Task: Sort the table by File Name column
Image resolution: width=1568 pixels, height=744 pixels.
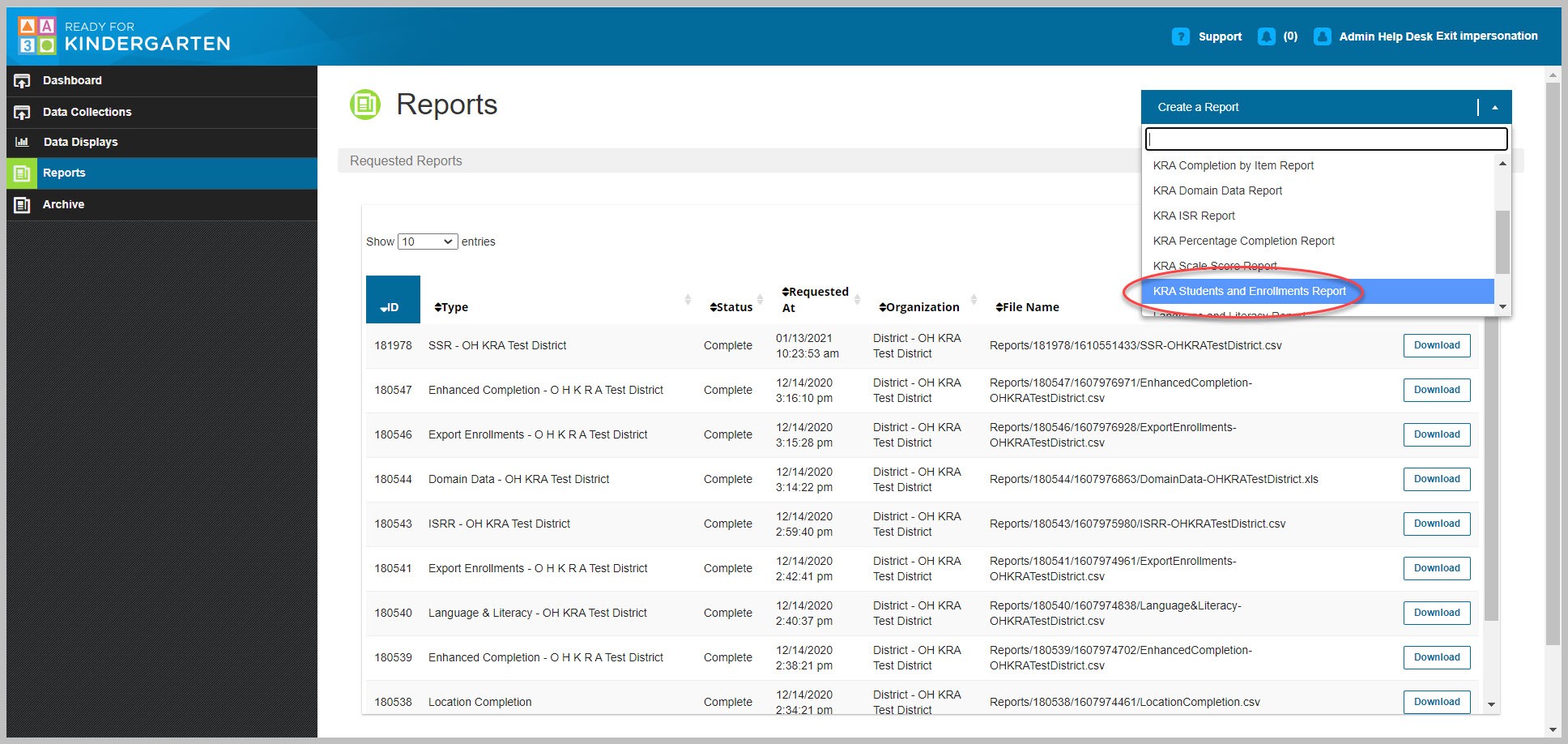Action: tap(1027, 307)
